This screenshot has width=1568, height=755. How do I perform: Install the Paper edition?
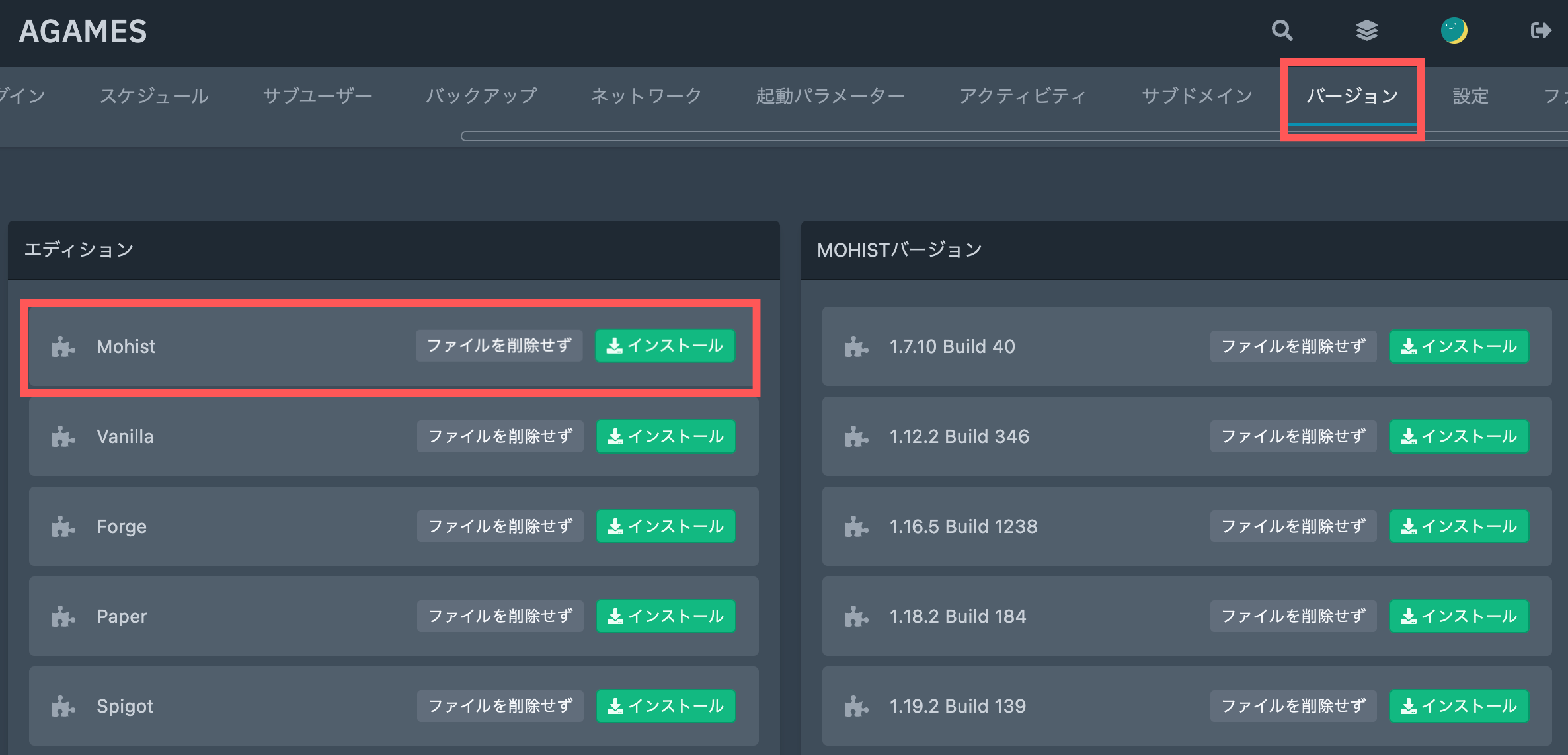coord(666,616)
